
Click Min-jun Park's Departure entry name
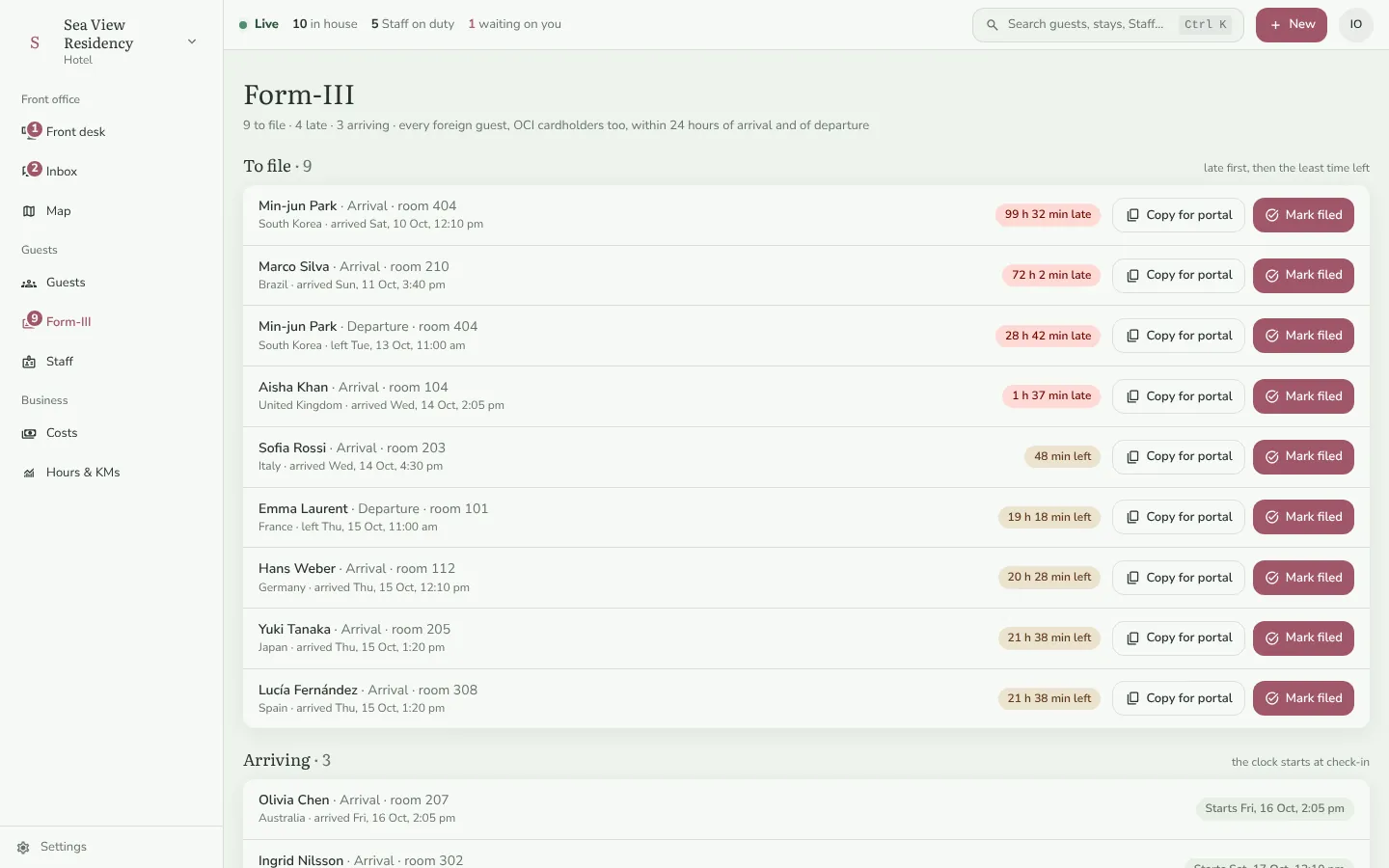(x=298, y=327)
